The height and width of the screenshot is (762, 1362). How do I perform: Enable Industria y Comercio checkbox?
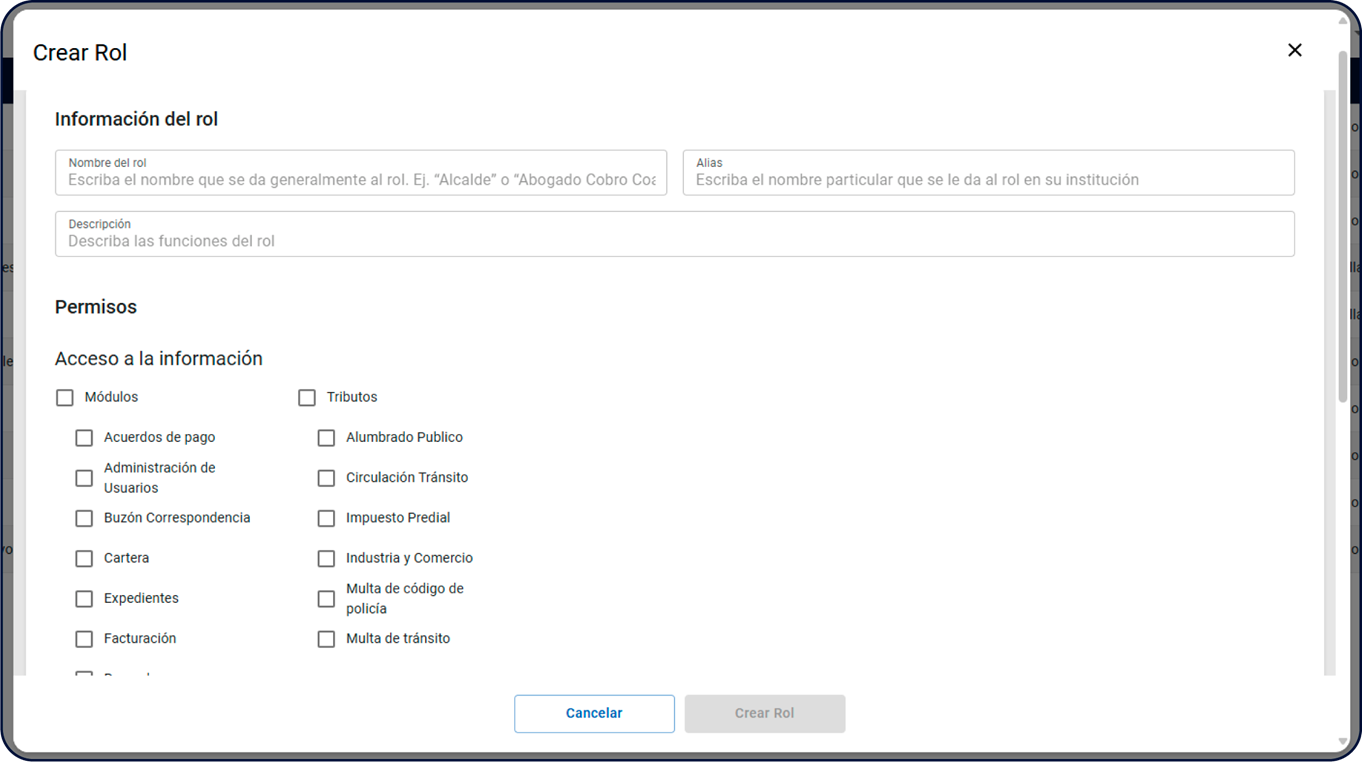(x=326, y=558)
